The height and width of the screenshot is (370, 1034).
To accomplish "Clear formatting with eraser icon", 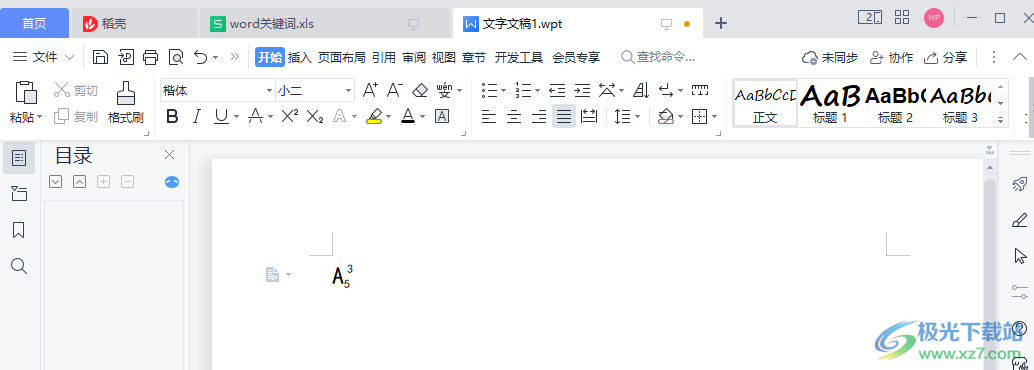I will click(x=419, y=90).
